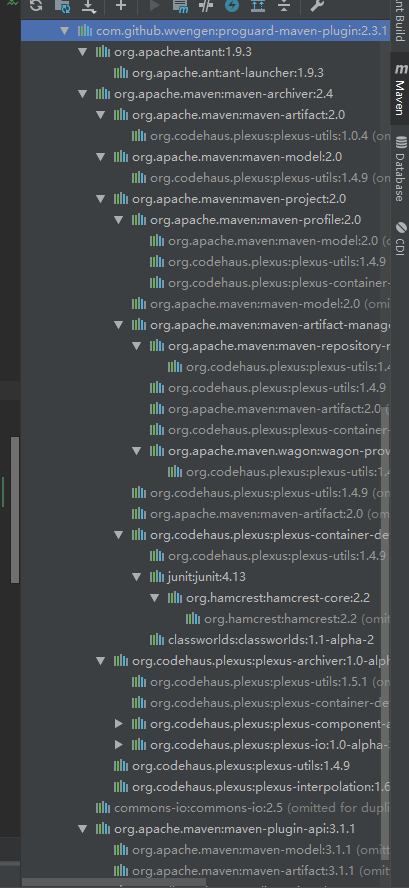
Task: Collapse all nodes with the Collapse All icon
Action: 284,6
